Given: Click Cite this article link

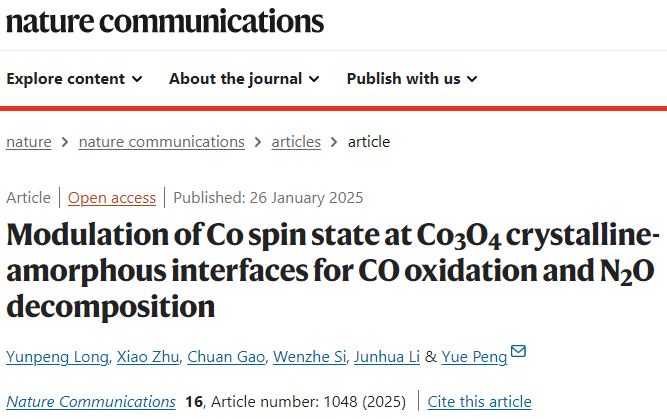Looking at the screenshot, I should pos(479,402).
